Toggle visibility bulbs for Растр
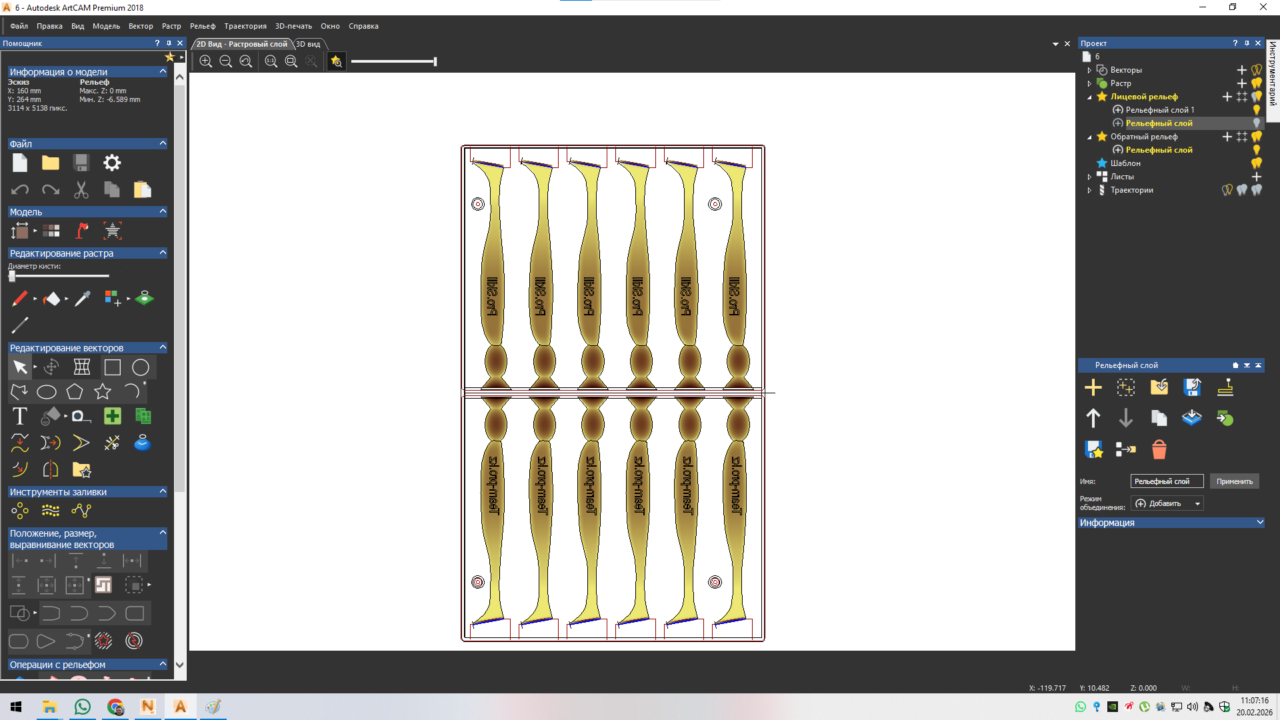The image size is (1280, 720). (x=1256, y=83)
